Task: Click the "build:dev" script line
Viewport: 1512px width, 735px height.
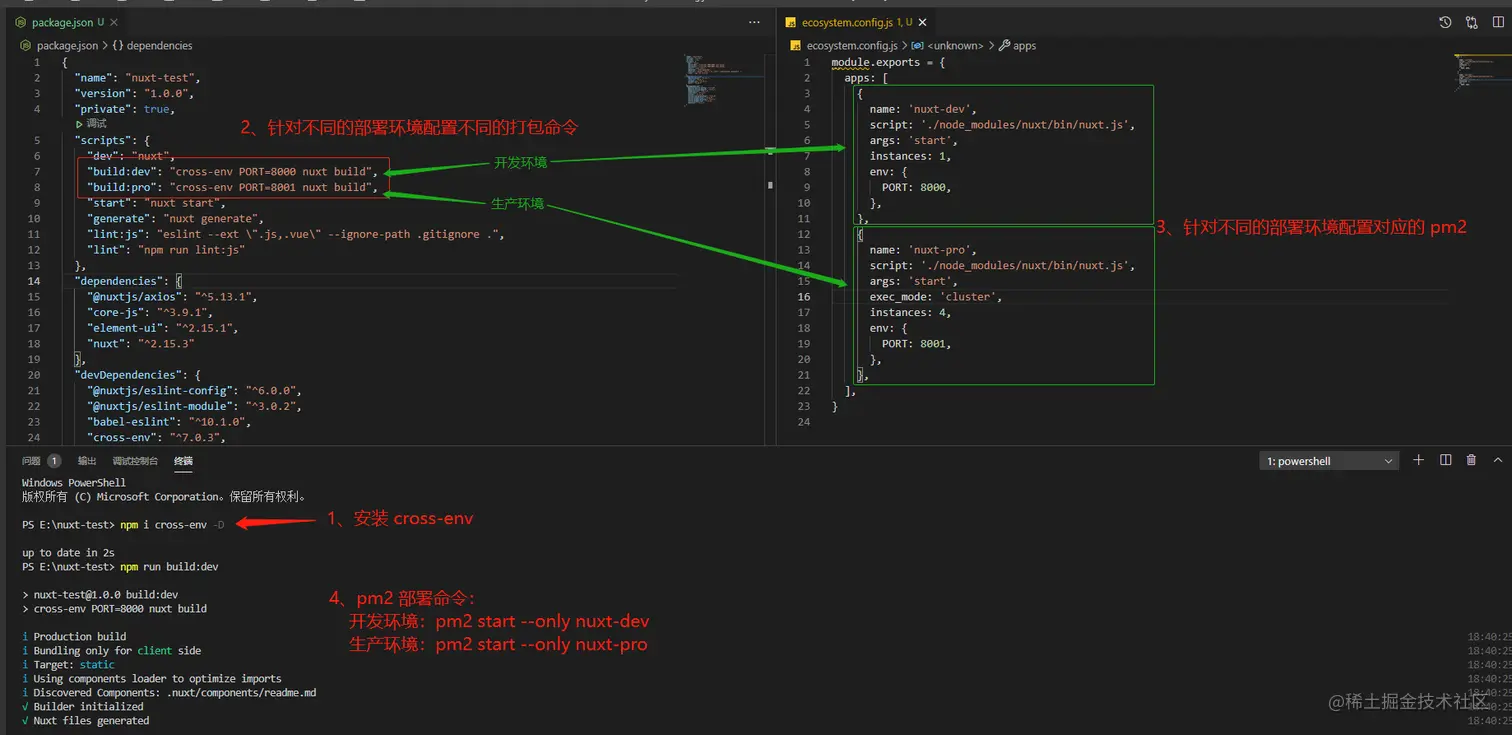Action: click(x=233, y=172)
